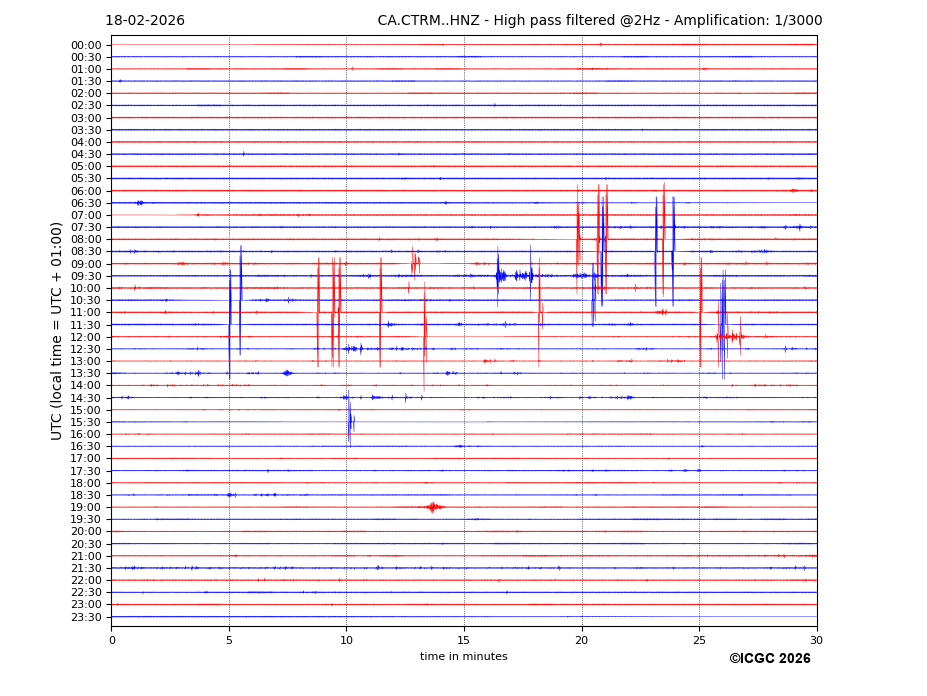The height and width of the screenshot is (696, 927).
Task: Click the blue burst on the 13:30 trace
Action: (287, 373)
